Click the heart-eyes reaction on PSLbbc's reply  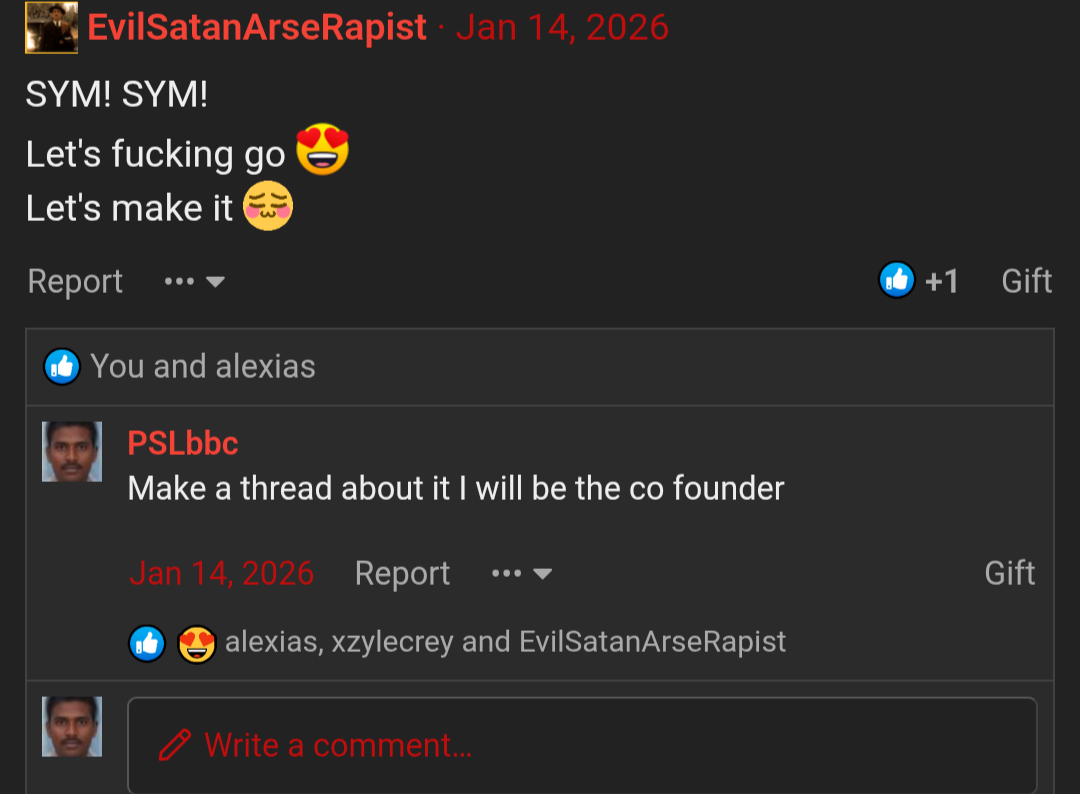[x=197, y=642]
